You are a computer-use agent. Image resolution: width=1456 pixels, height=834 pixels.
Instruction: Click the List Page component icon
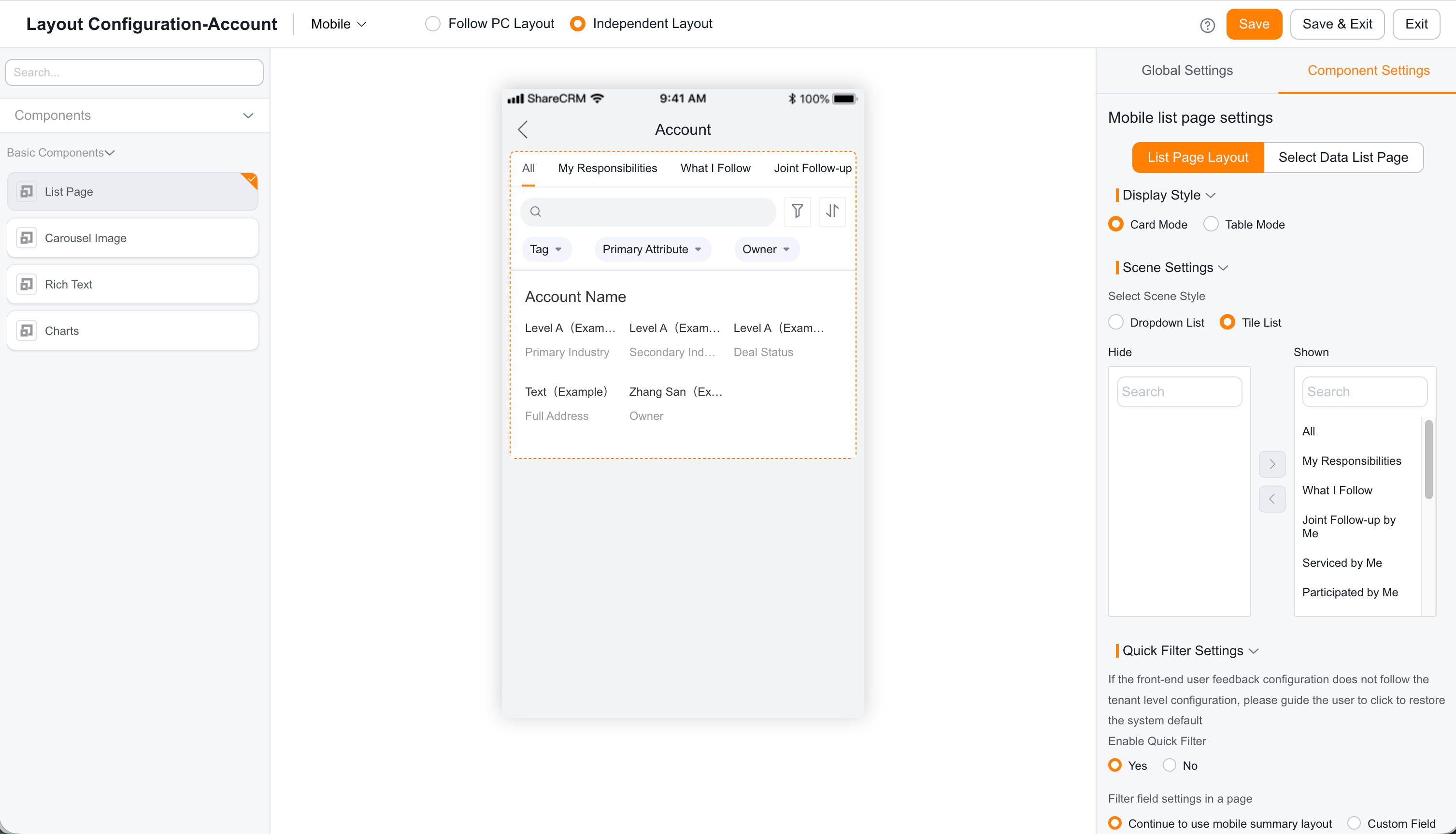click(x=27, y=191)
